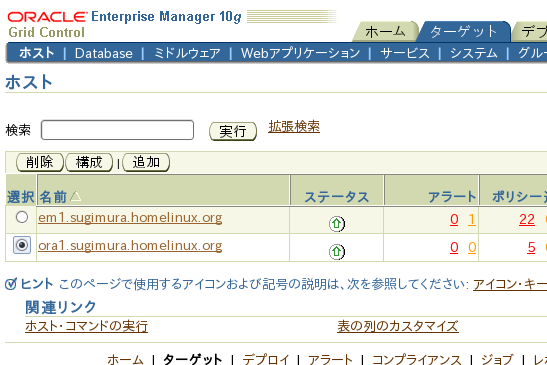Select radio button for ora1.sugimura.homelinux.org
Viewport: 547px width, 365px height.
point(22,245)
